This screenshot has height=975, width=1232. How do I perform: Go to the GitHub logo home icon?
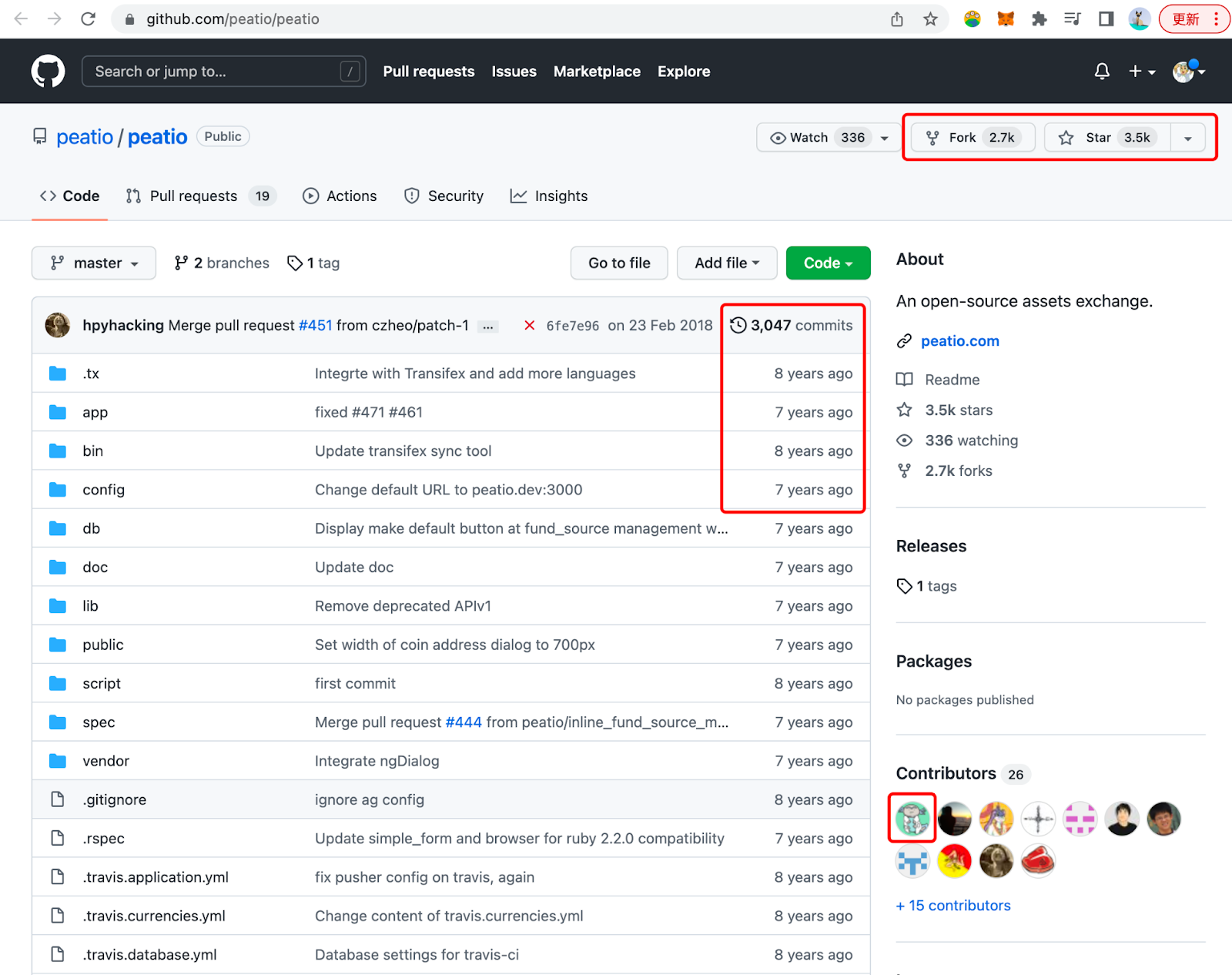coord(48,72)
